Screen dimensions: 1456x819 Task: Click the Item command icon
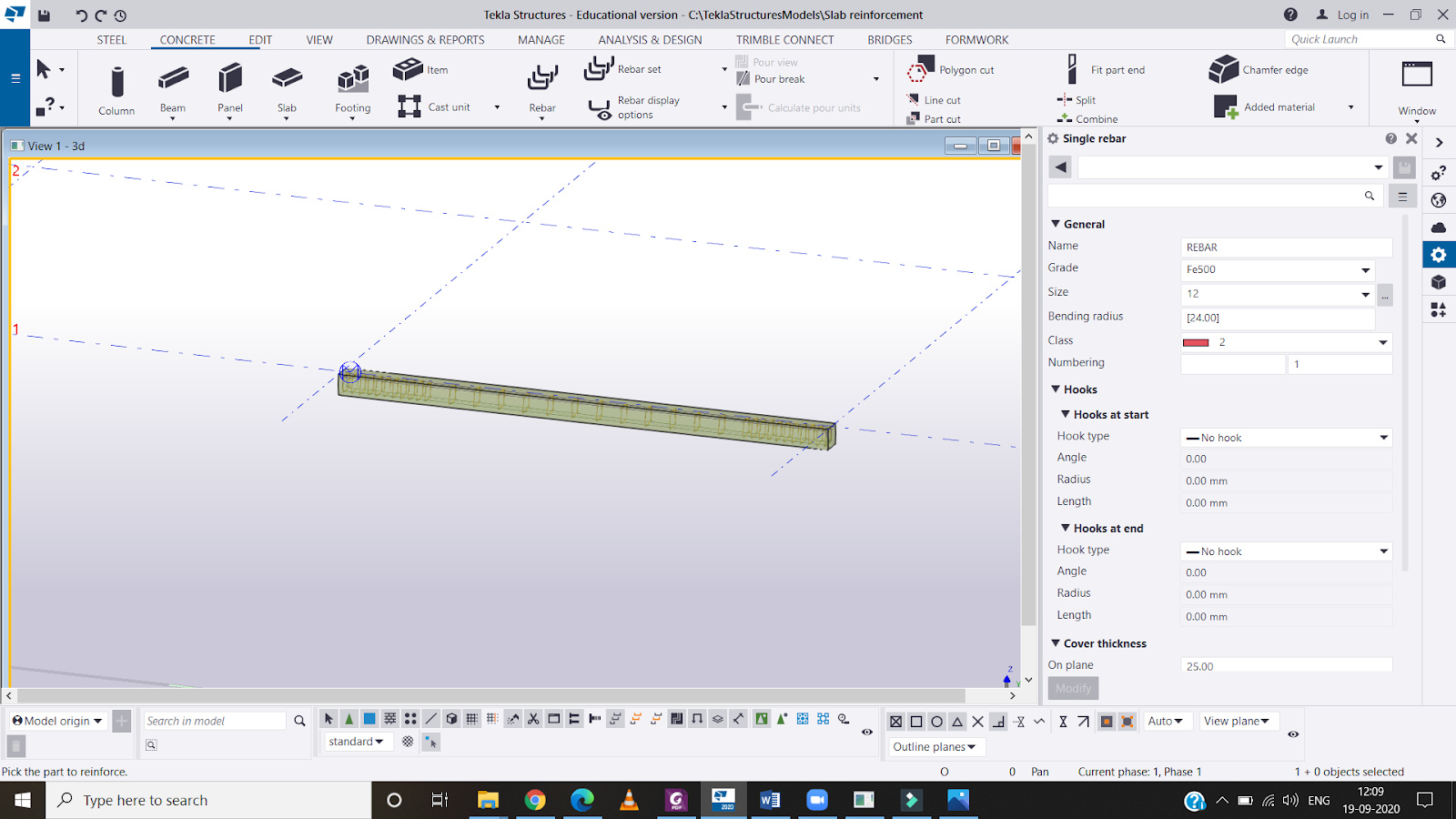pyautogui.click(x=408, y=69)
